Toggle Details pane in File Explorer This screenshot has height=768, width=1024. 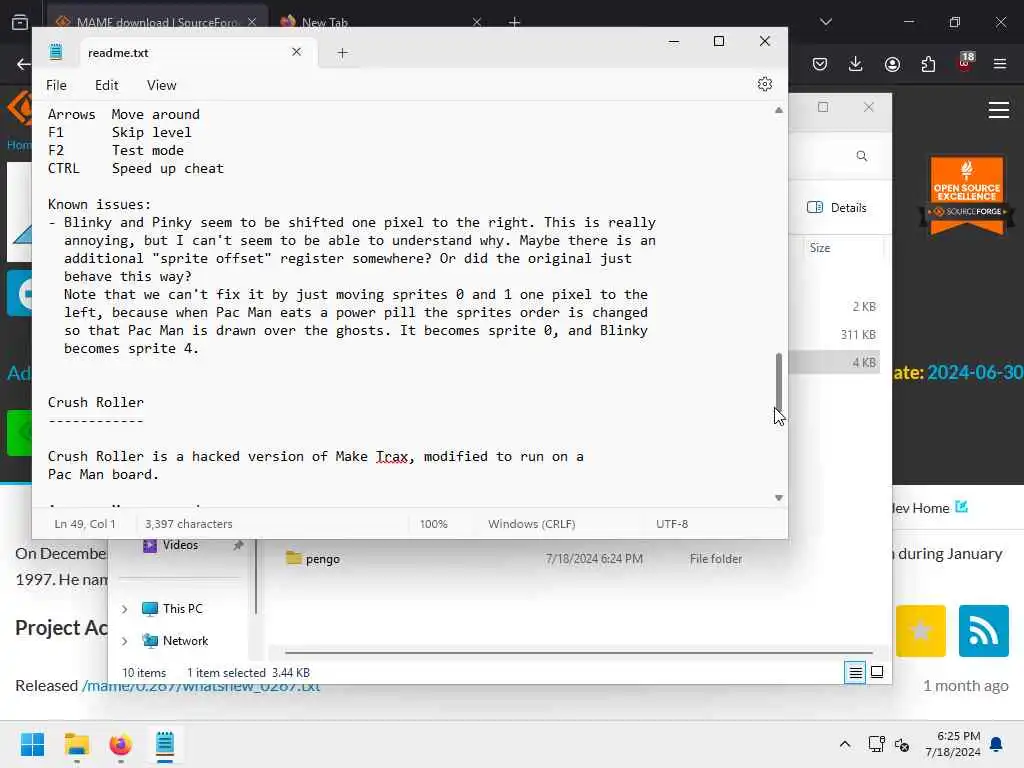[837, 208]
